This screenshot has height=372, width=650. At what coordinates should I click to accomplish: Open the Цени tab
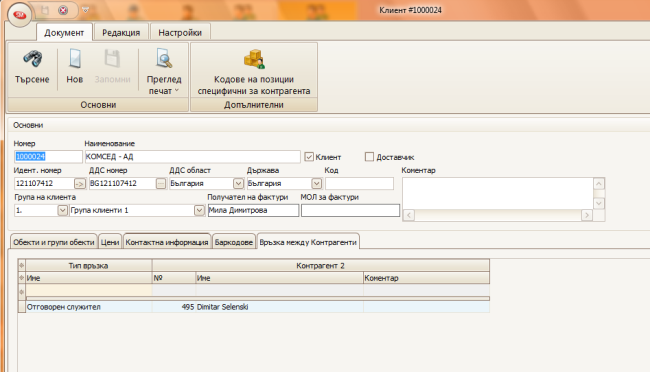pyautogui.click(x=110, y=242)
